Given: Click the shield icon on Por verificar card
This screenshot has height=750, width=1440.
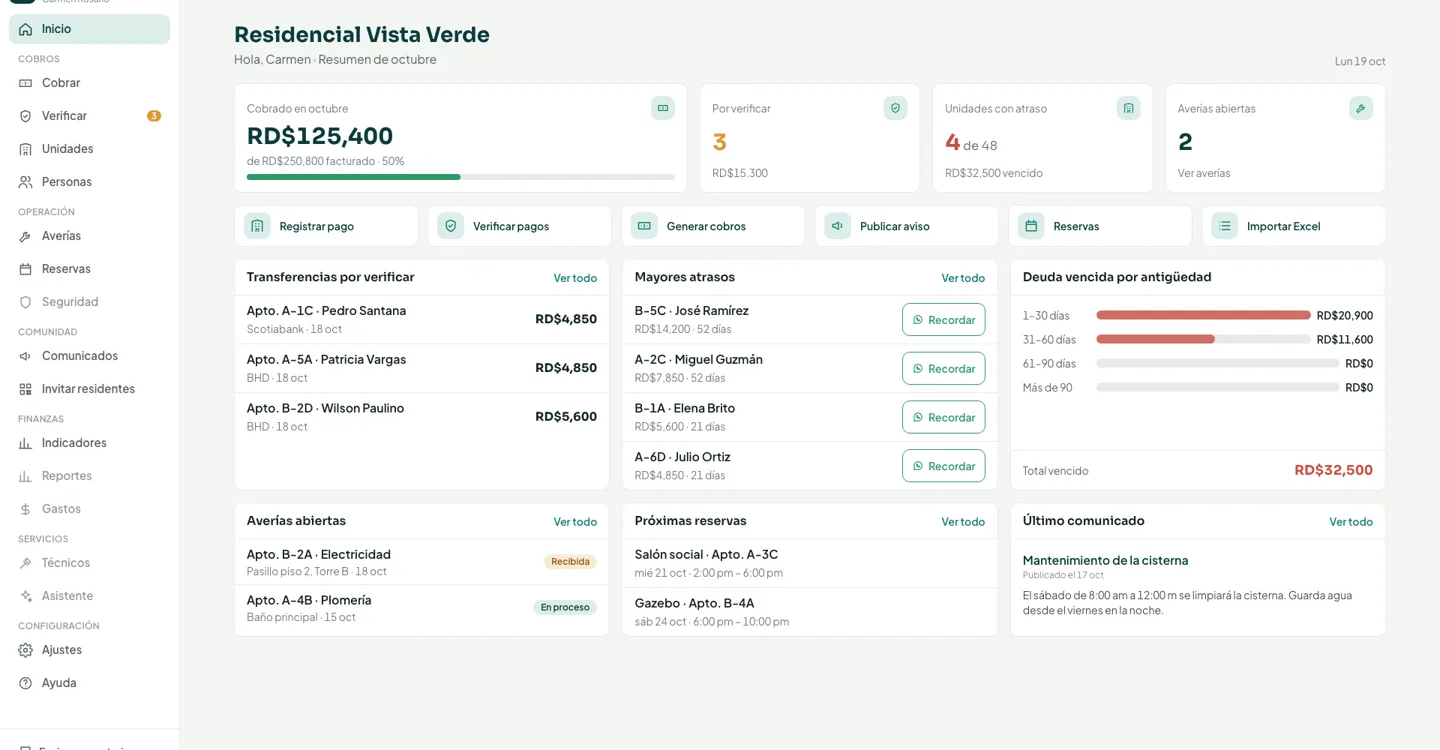Looking at the screenshot, I should [895, 108].
